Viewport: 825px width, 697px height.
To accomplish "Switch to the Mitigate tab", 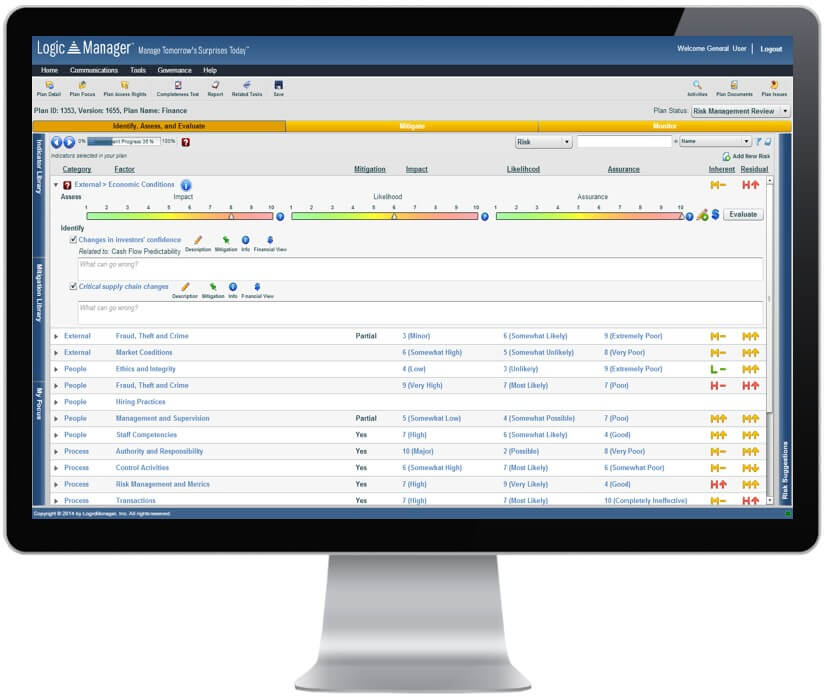I will (x=412, y=127).
